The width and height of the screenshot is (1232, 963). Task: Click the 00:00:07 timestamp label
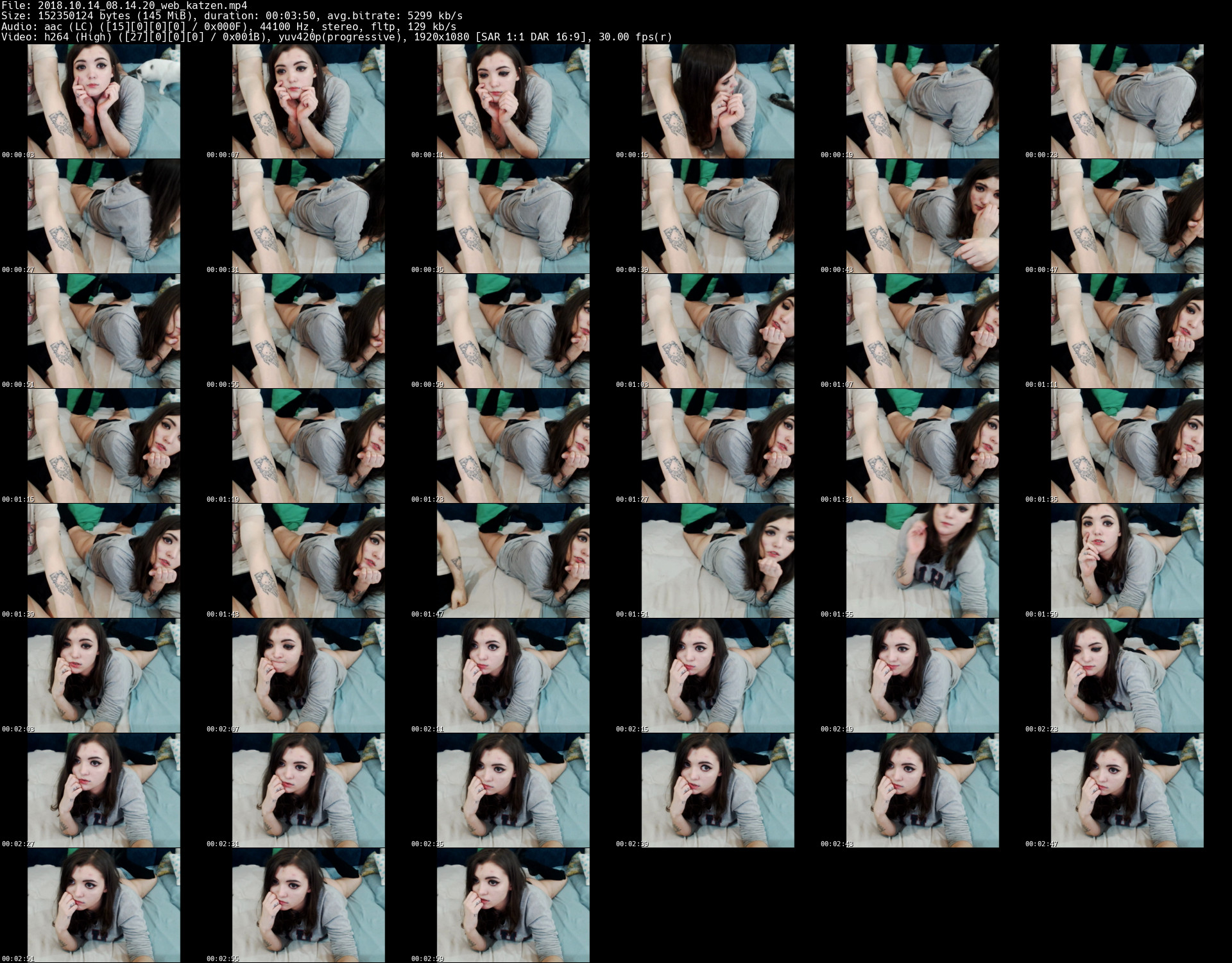(x=222, y=155)
